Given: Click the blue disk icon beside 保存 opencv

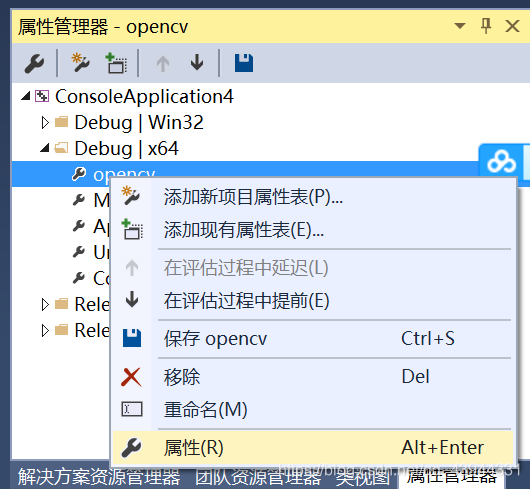Looking at the screenshot, I should coord(132,338).
